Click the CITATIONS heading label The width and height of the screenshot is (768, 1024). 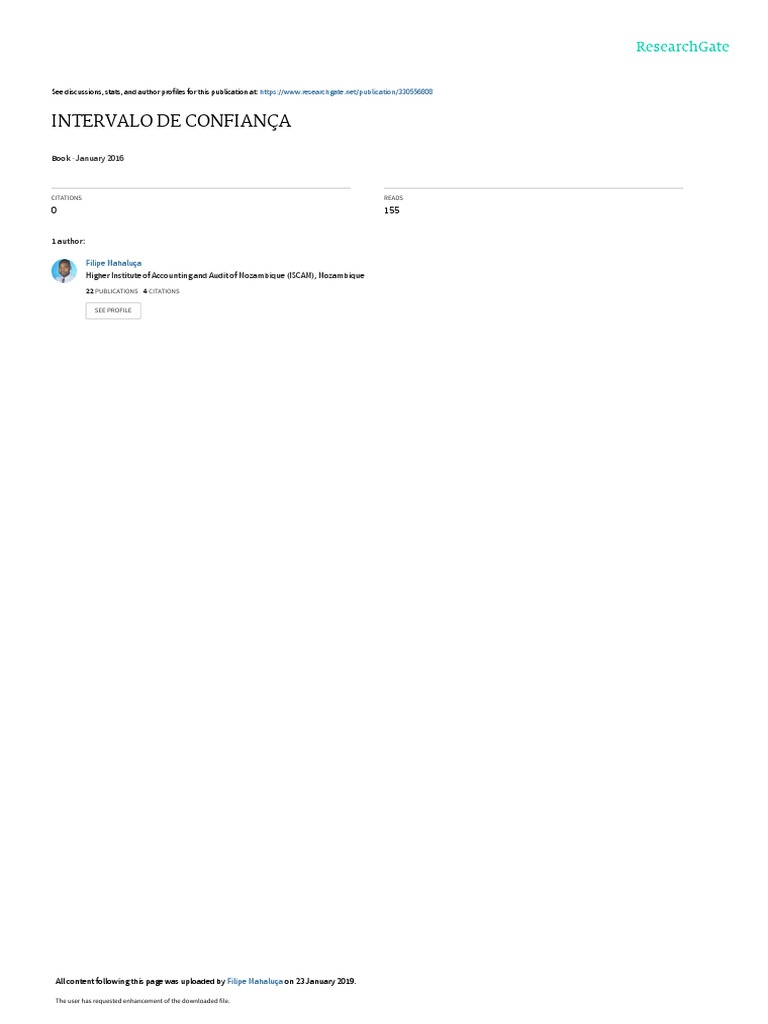67,198
